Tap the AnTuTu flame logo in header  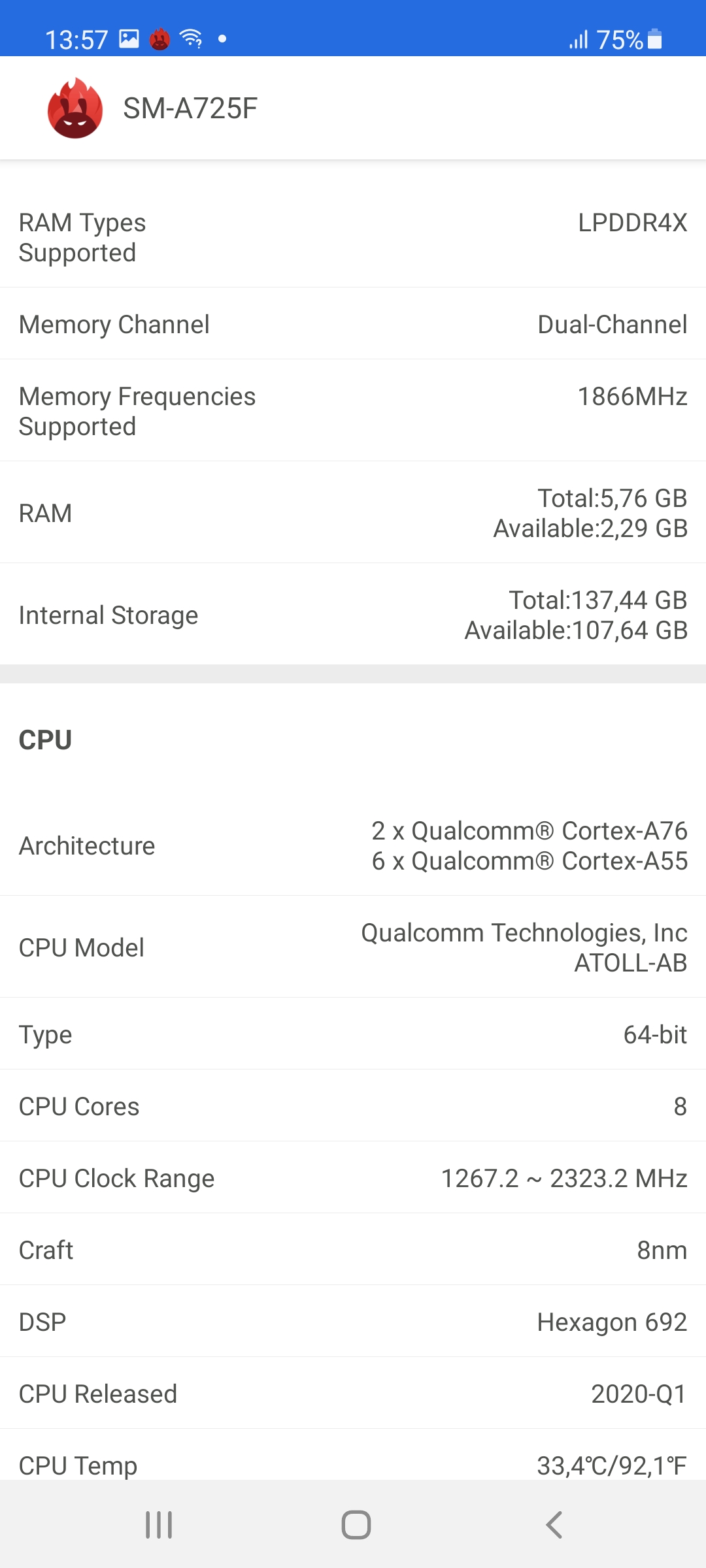click(75, 108)
